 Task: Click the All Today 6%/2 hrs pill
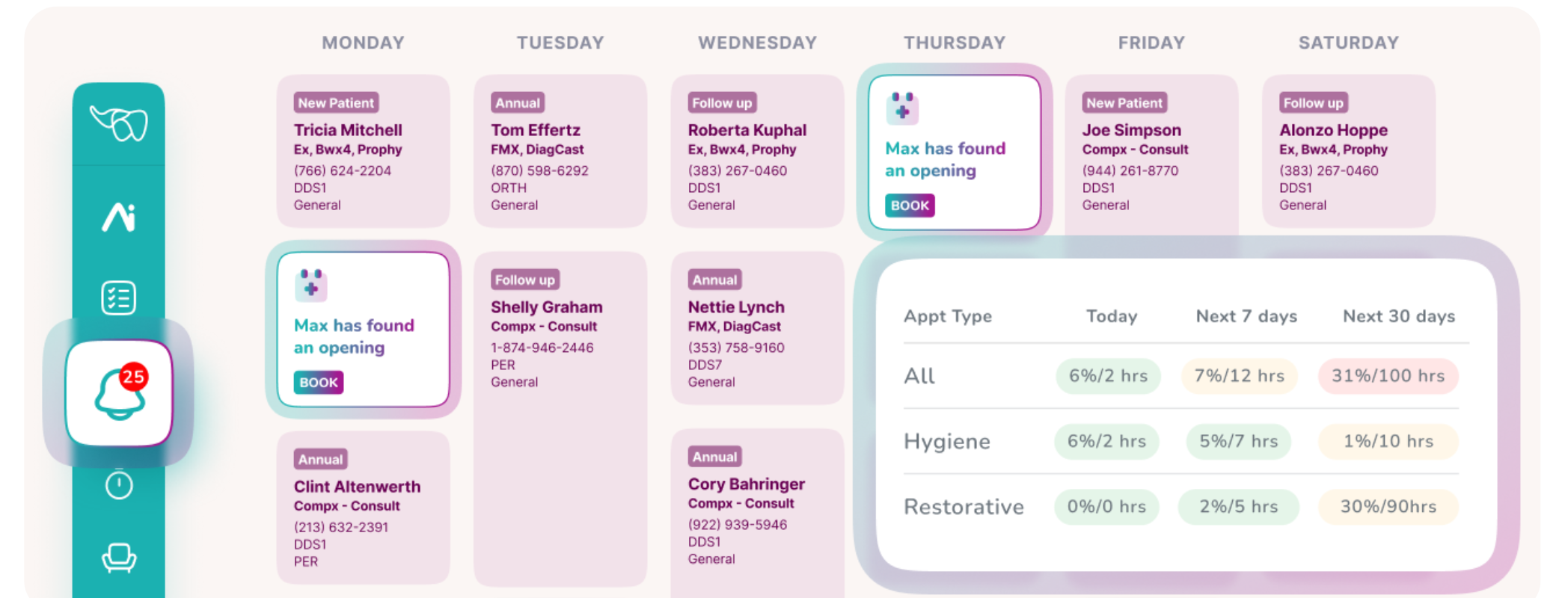coord(1108,376)
